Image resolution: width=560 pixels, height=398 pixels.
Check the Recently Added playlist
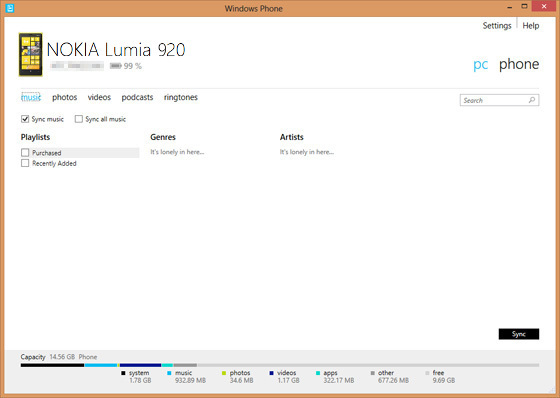(25, 163)
